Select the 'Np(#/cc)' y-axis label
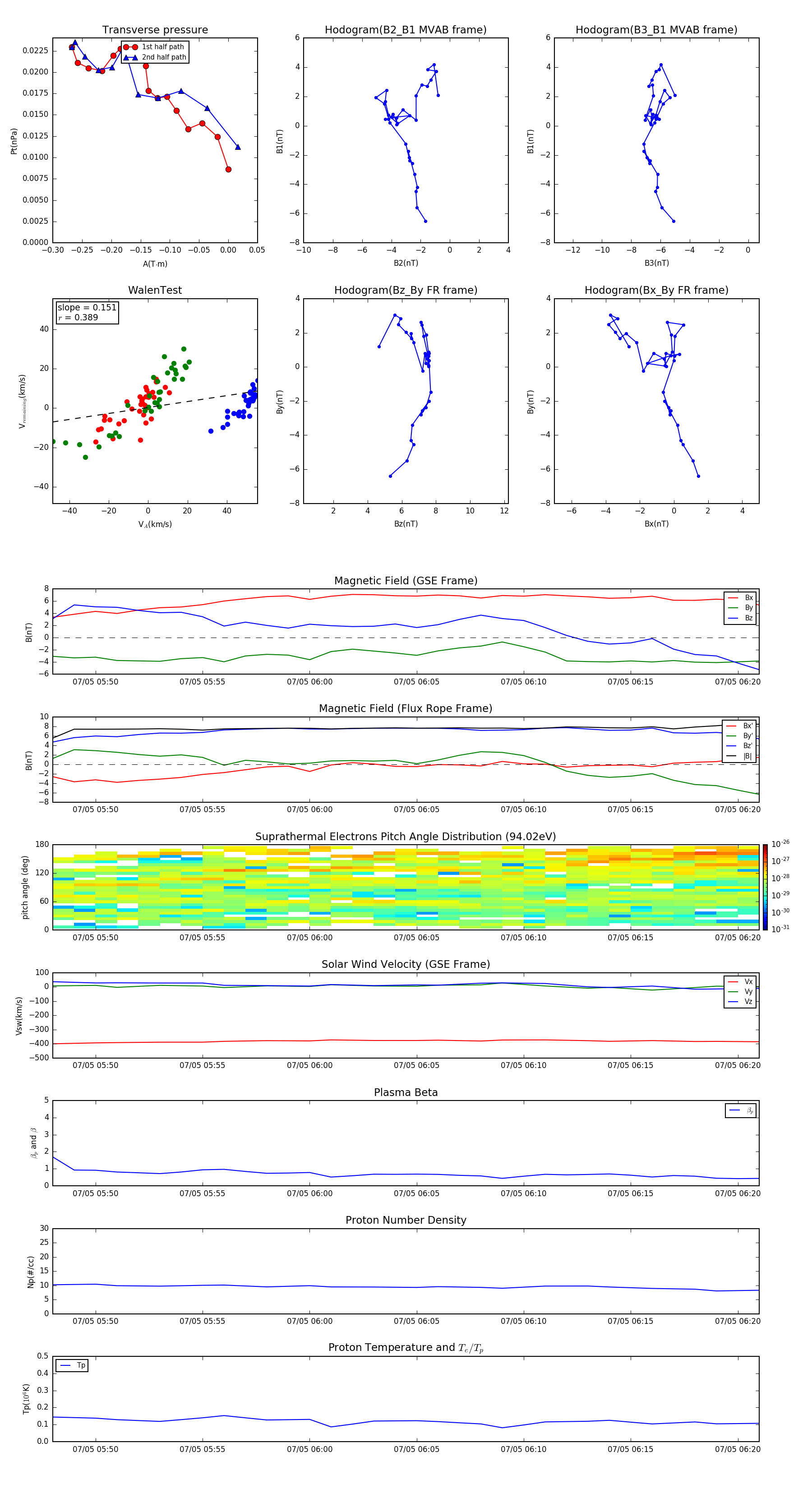This screenshot has width=812, height=1489. click(x=30, y=1271)
